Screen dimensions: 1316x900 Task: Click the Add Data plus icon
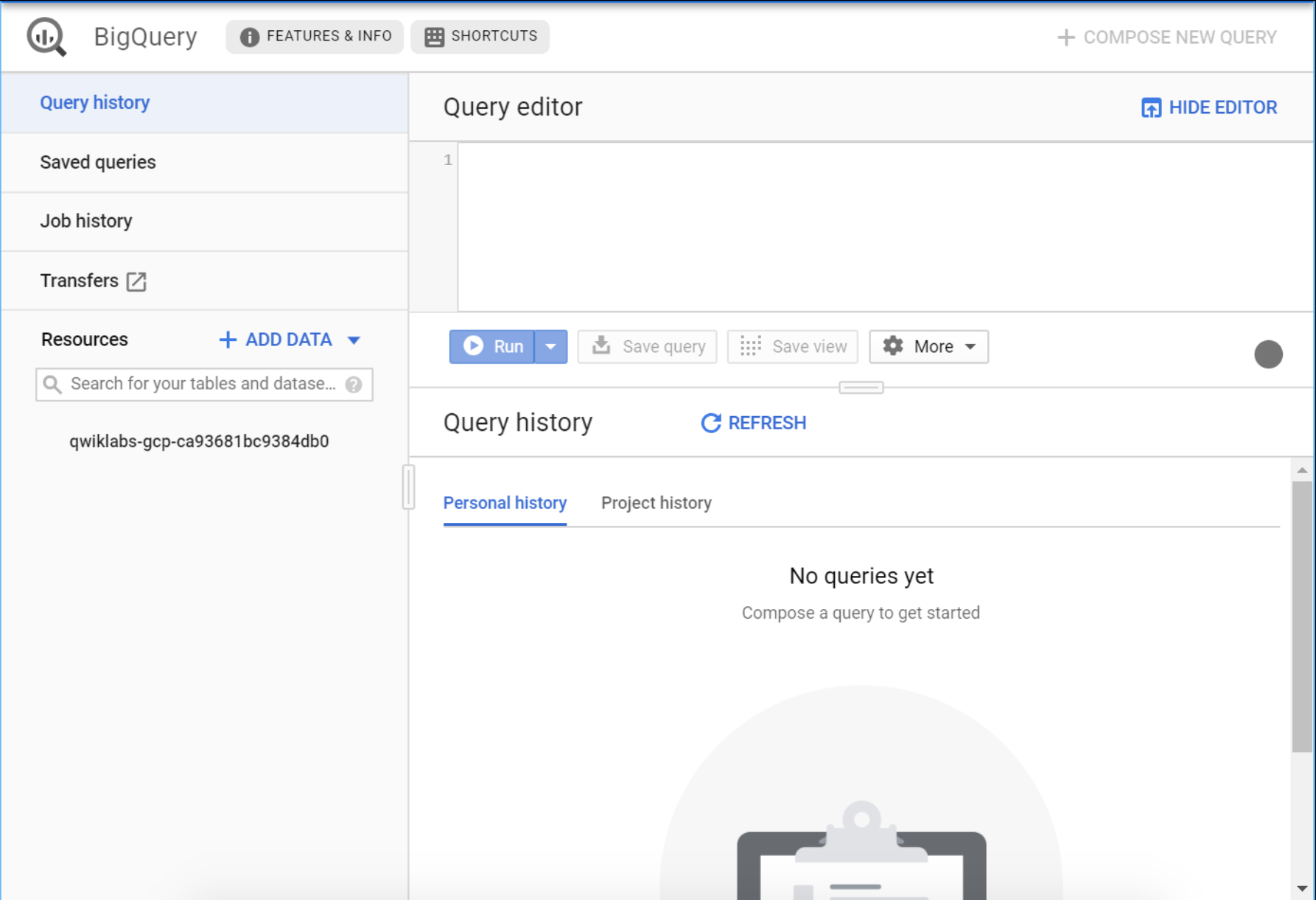[228, 340]
